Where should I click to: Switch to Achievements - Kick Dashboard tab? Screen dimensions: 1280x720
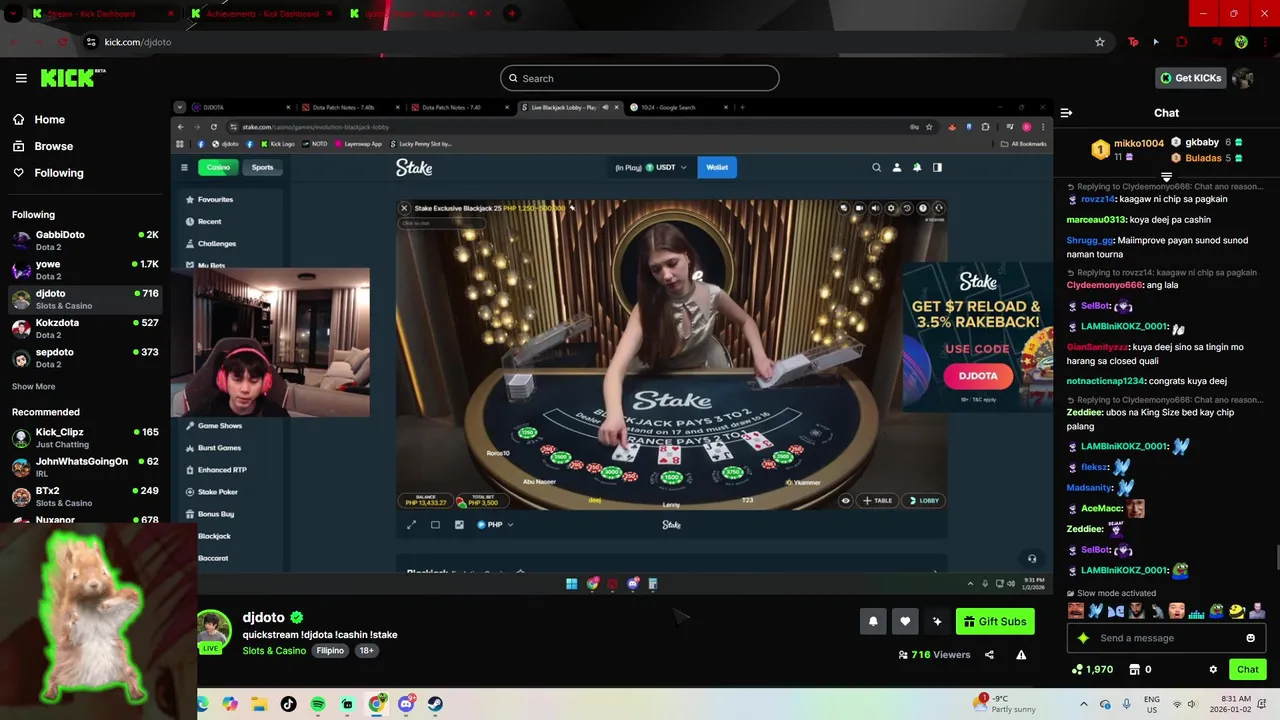click(x=263, y=14)
